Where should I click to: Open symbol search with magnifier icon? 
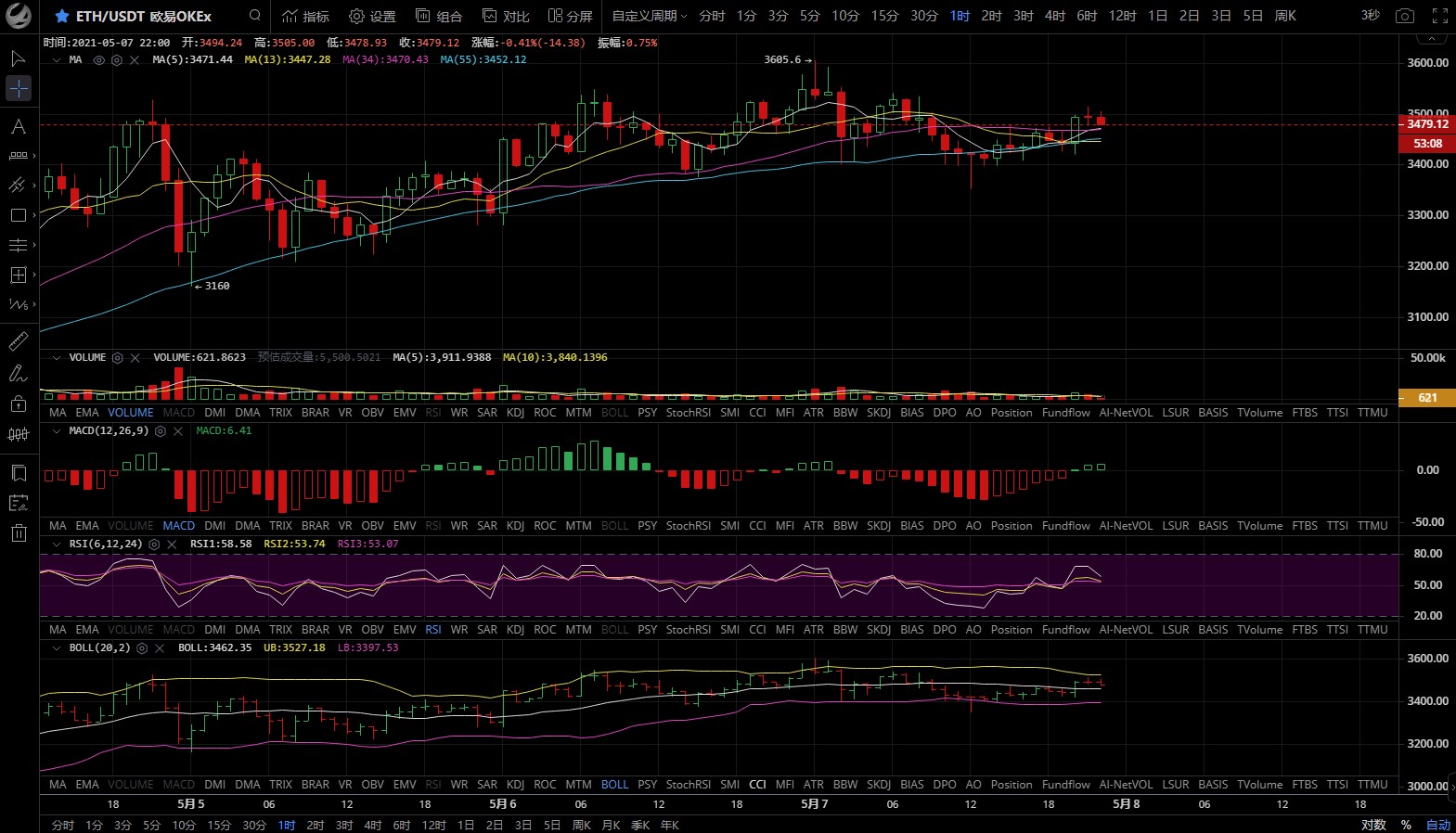(255, 16)
